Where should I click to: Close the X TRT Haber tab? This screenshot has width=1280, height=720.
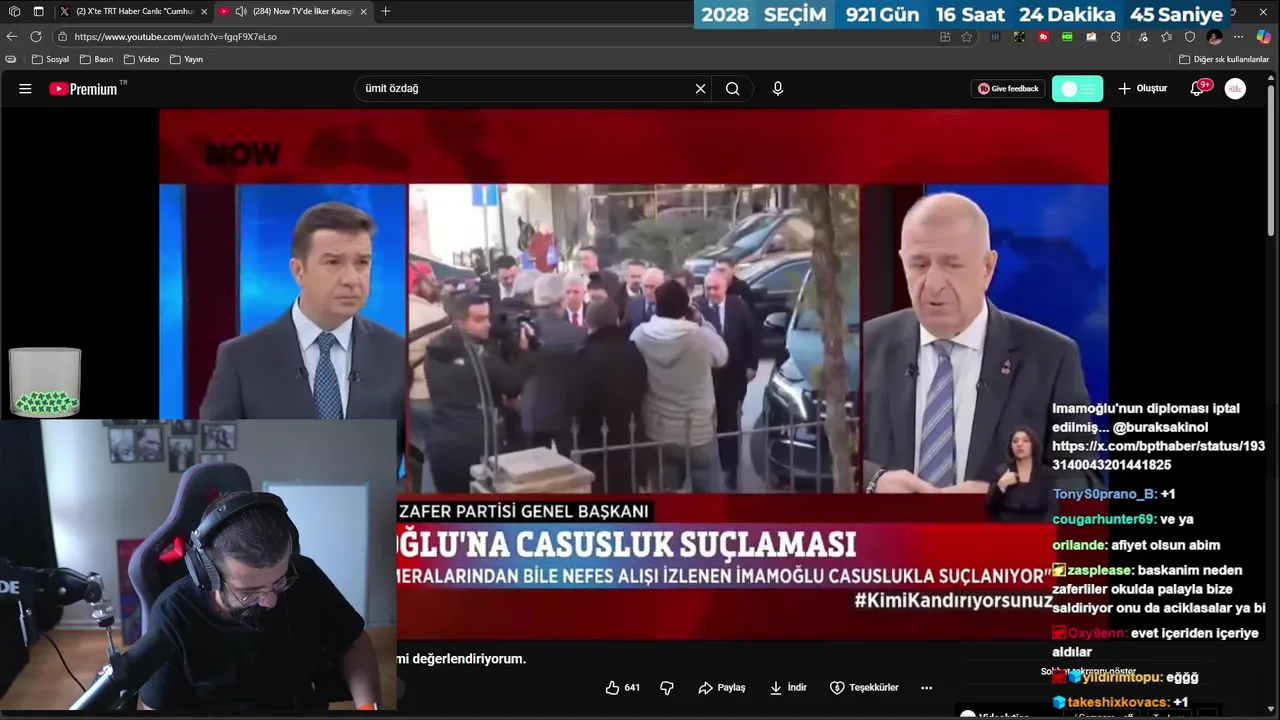click(204, 11)
